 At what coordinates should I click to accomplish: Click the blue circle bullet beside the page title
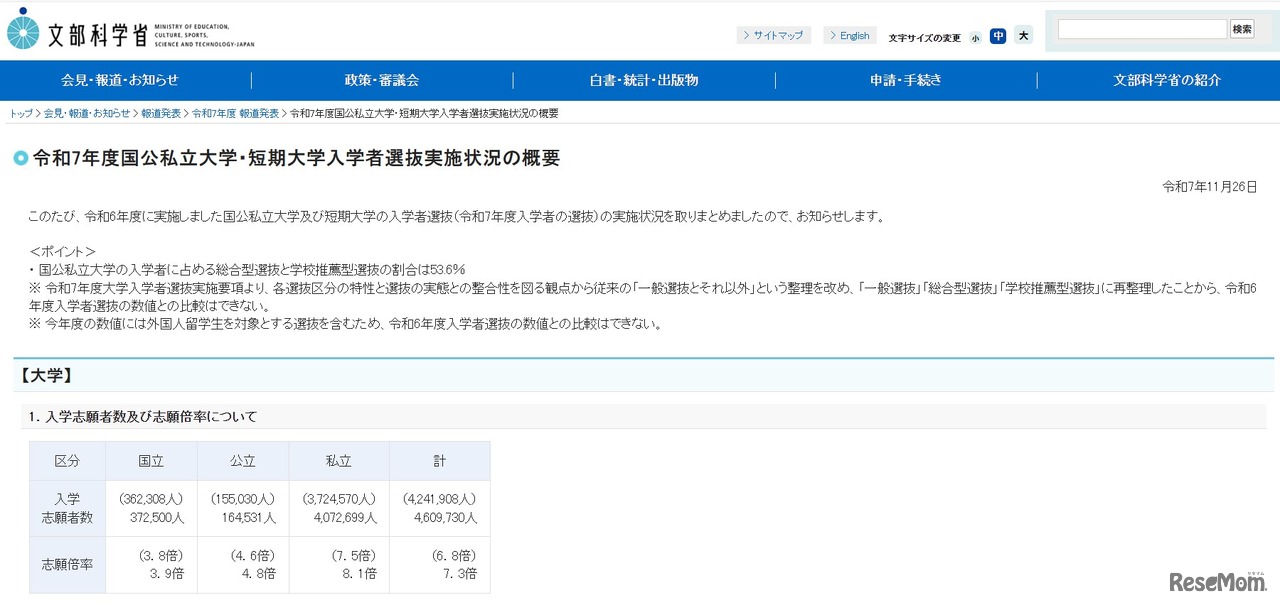point(19,158)
